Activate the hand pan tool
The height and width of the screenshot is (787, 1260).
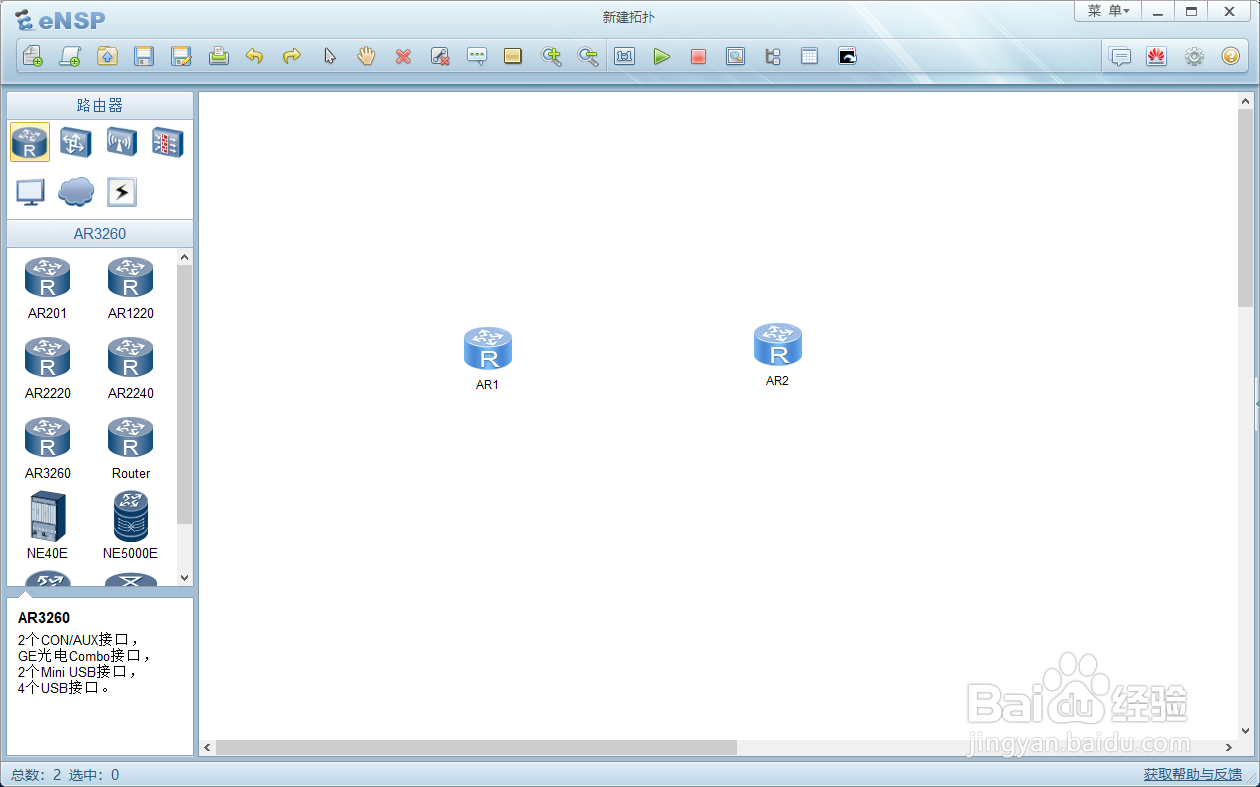point(366,57)
